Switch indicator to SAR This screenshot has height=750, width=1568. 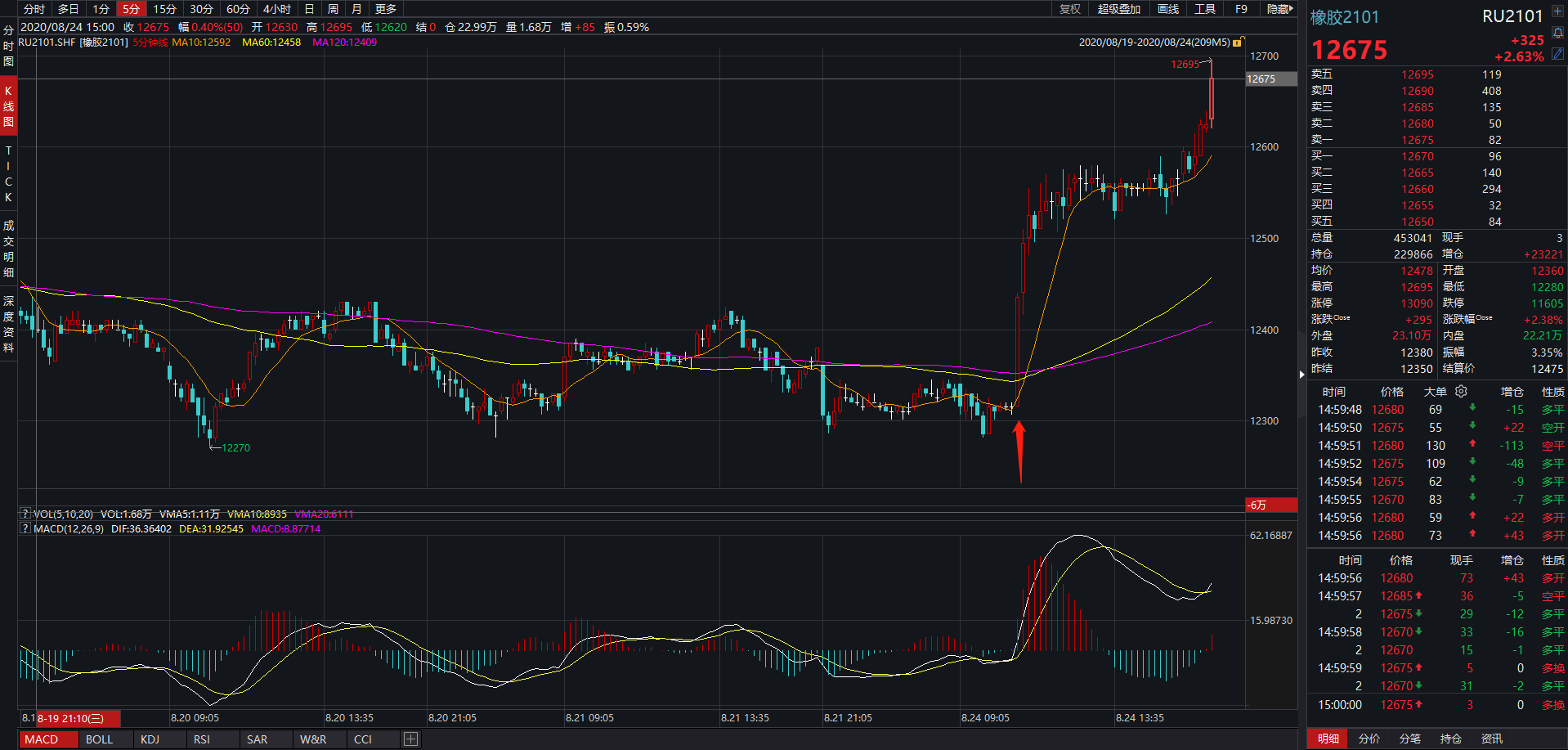pos(257,739)
